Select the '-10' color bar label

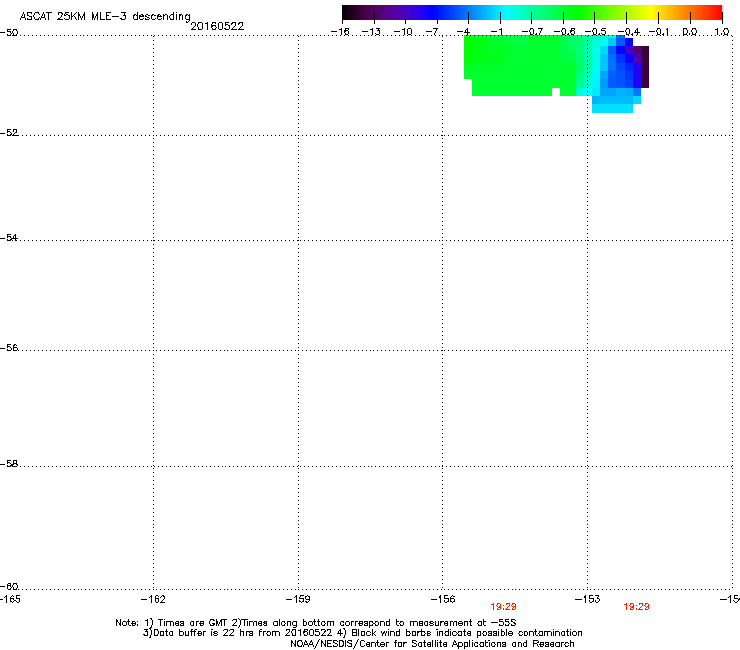pos(403,32)
